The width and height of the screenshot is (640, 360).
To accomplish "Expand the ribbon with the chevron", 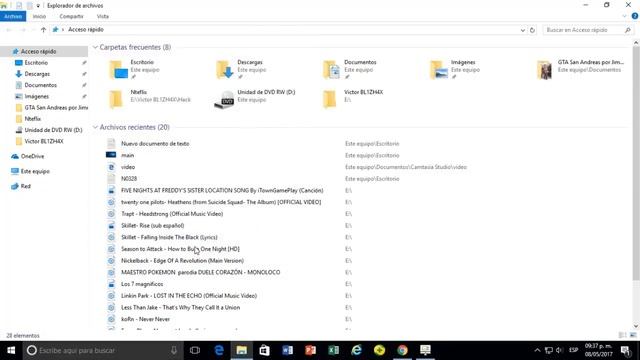I will pyautogui.click(x=624, y=16).
